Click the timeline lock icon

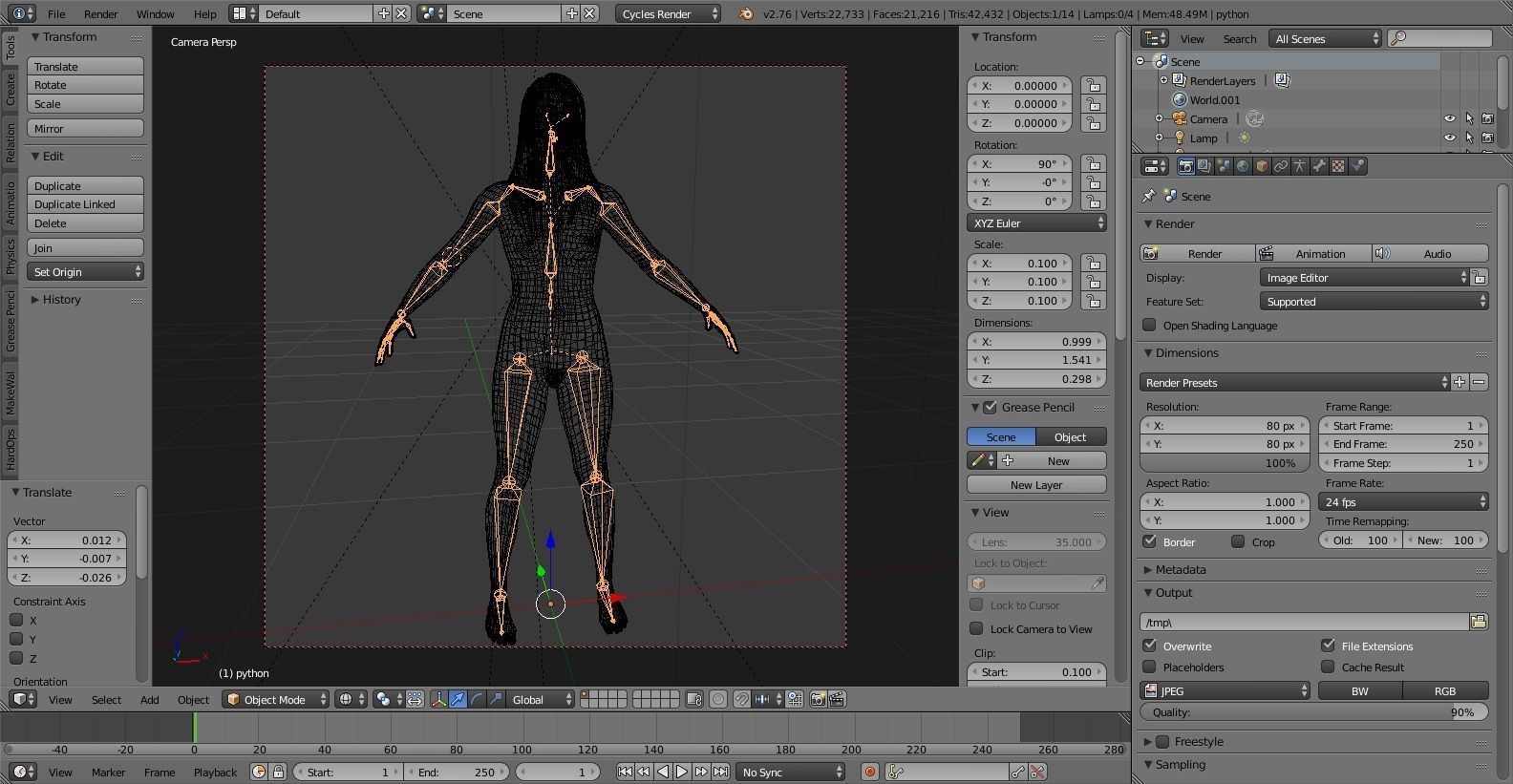tap(278, 772)
